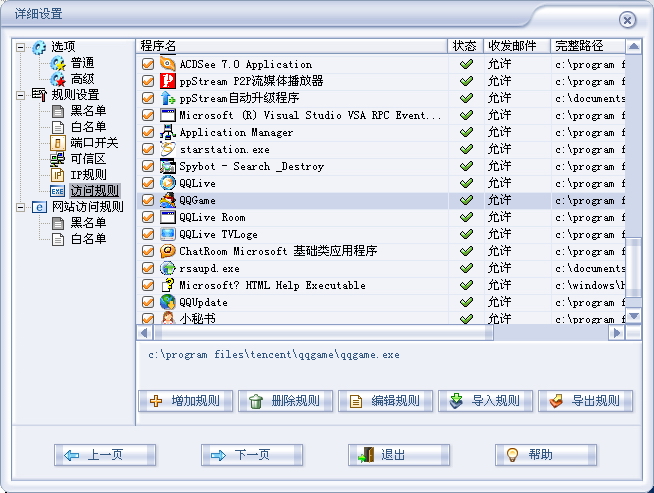Click the QQGame penguin icon
Image resolution: width=654 pixels, height=493 pixels.
168,200
